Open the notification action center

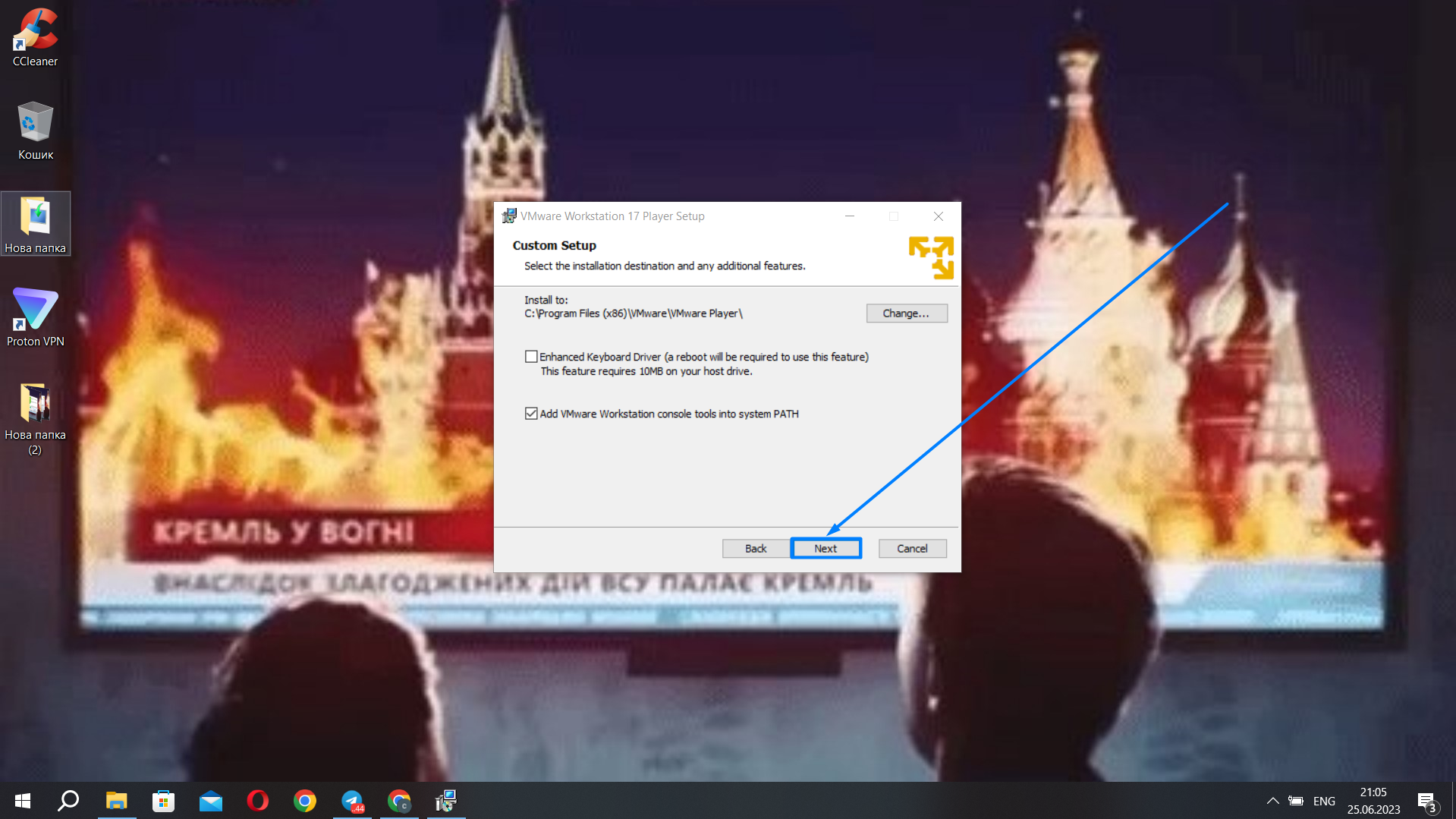click(1426, 801)
